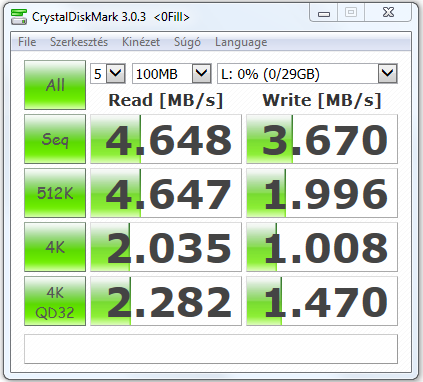Viewport: 423px width, 382px height.
Task: Open the File menu
Action: [27, 42]
